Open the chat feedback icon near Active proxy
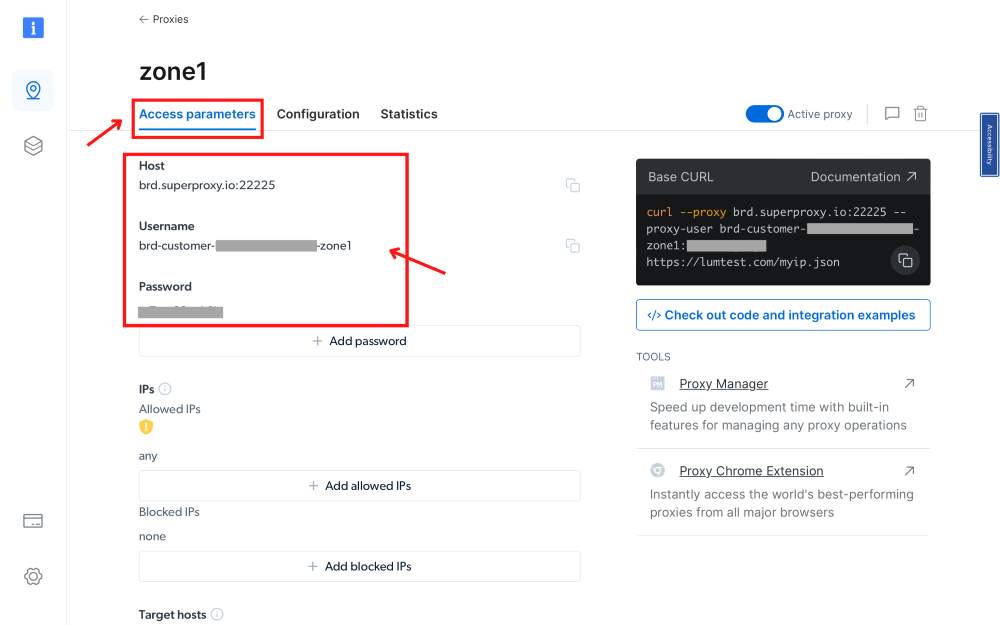The height and width of the screenshot is (625, 1000). pyautogui.click(x=891, y=113)
